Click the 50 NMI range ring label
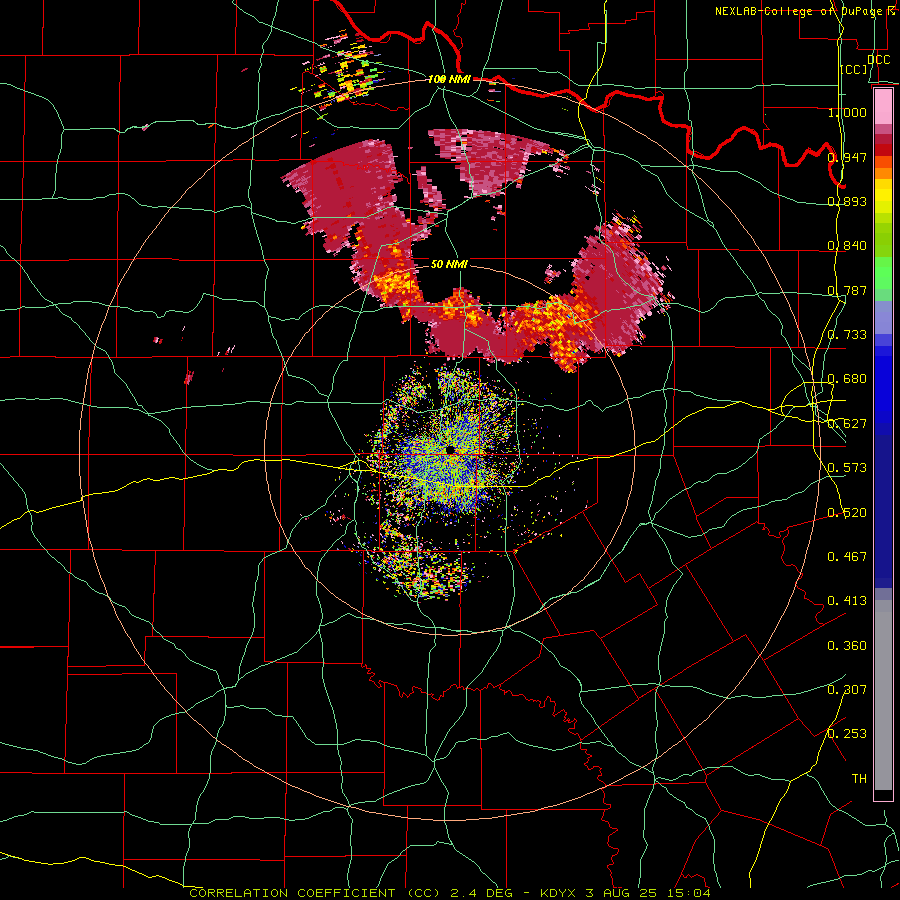Viewport: 900px width, 900px height. 449,264
